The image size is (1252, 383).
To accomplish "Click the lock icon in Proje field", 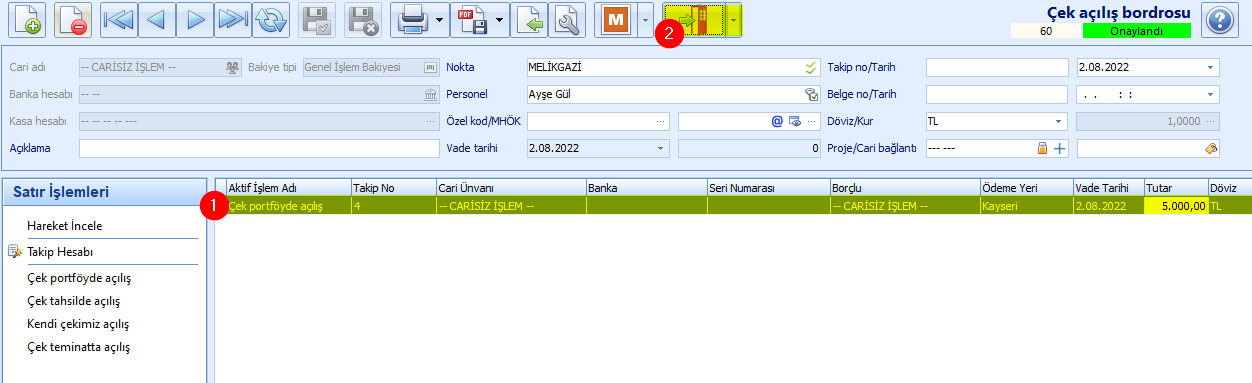I will [x=1042, y=148].
